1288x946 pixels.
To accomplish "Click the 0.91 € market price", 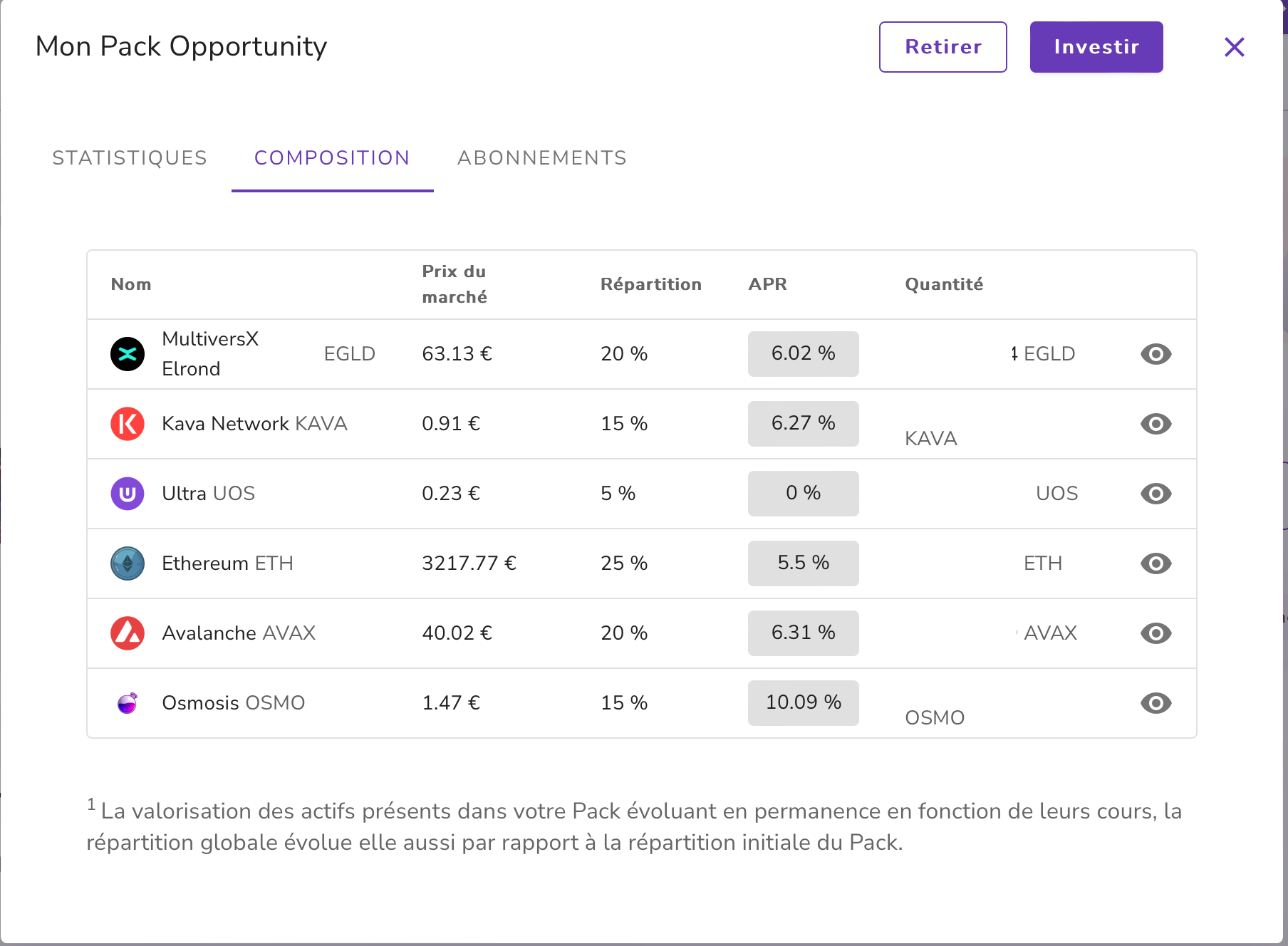I will (451, 424).
